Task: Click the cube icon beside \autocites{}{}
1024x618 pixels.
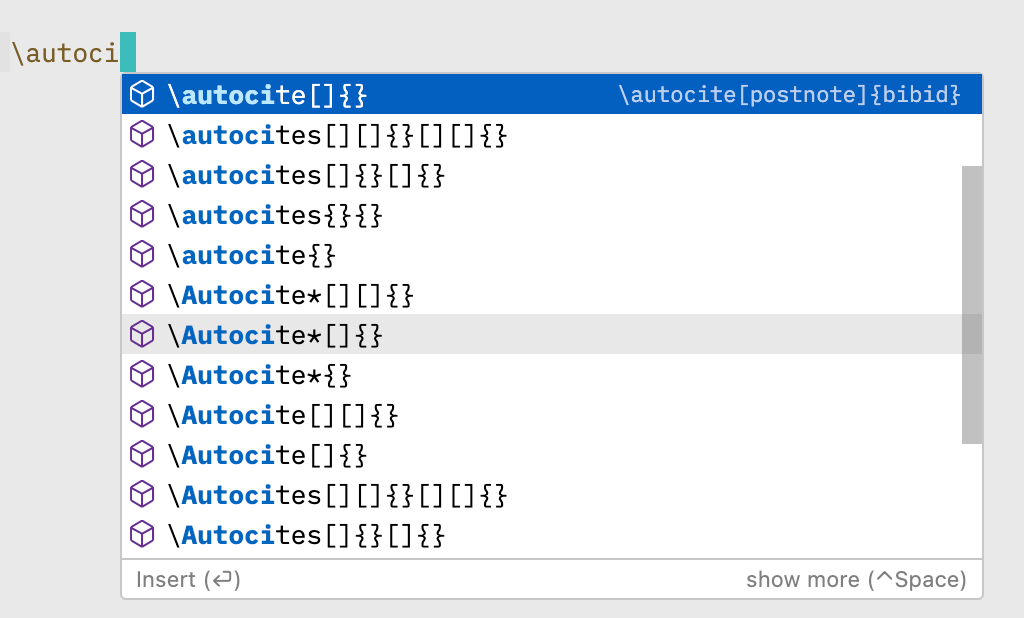Action: pyautogui.click(x=141, y=214)
